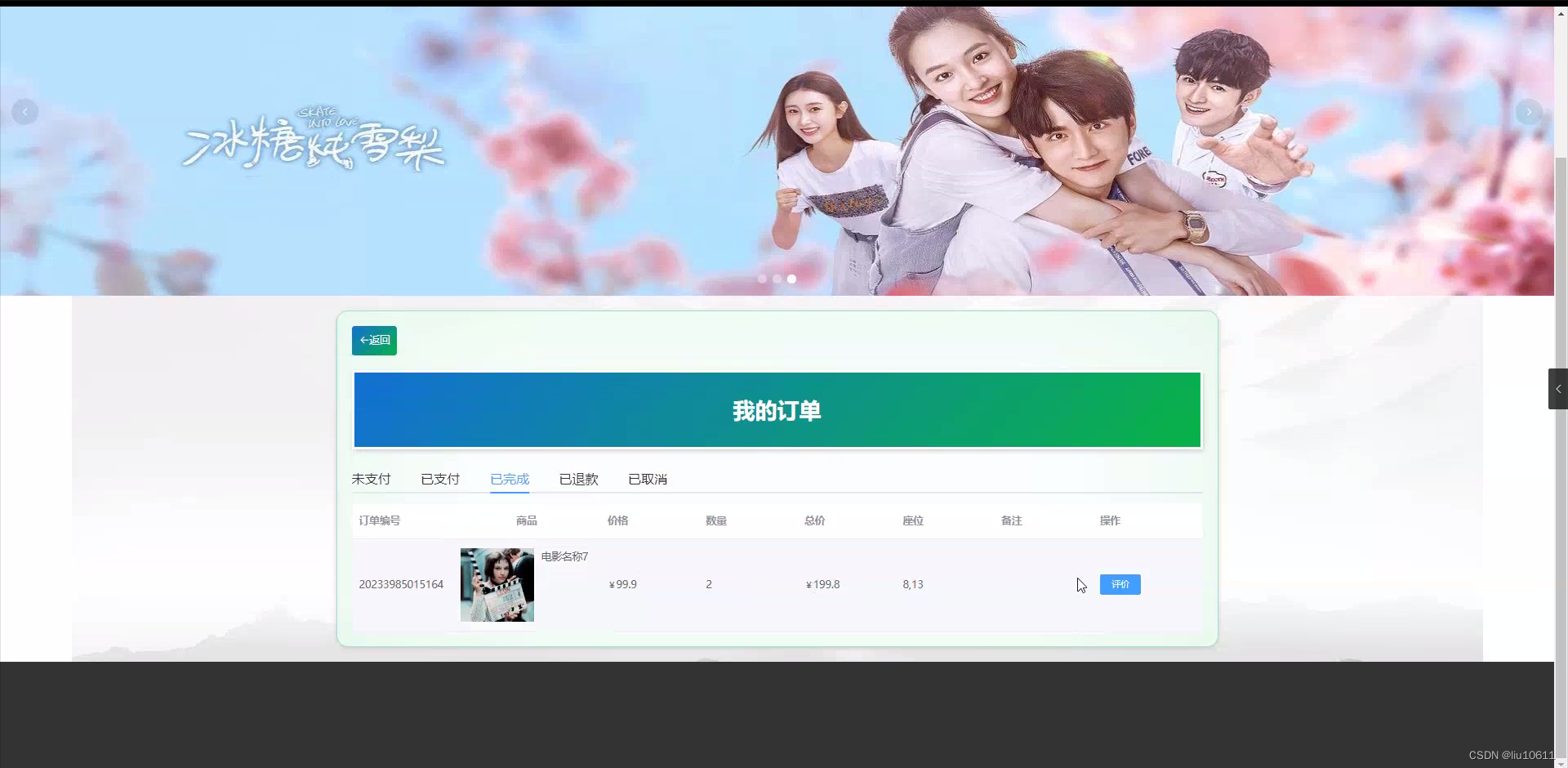Select the first carousel indicator dot
The width and height of the screenshot is (1568, 768).
click(762, 279)
